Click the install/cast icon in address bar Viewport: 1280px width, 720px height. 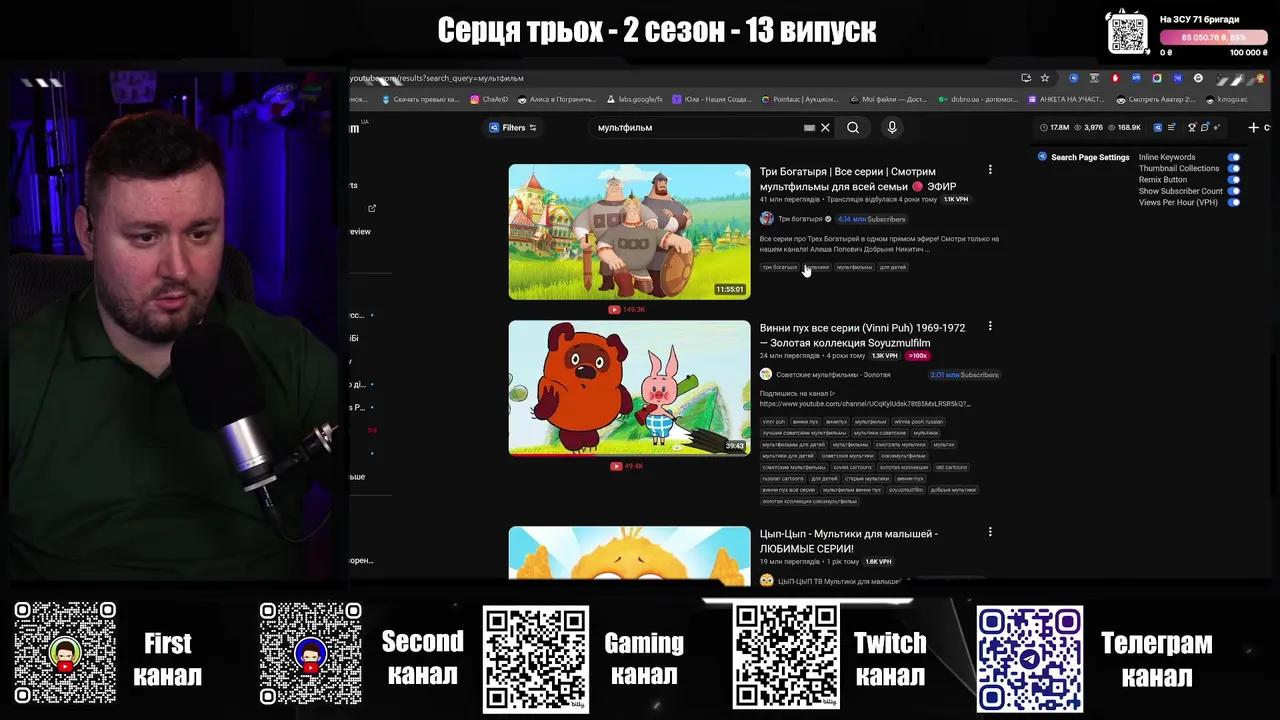point(1026,78)
